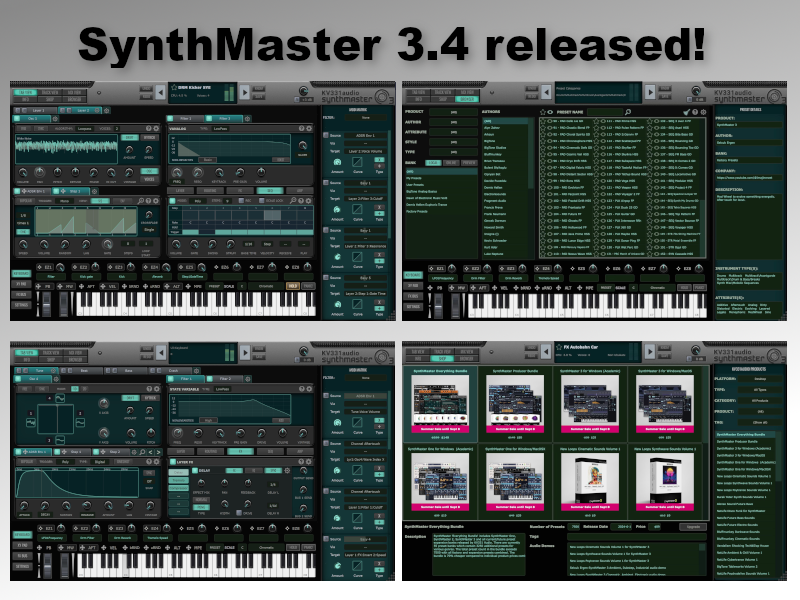The height and width of the screenshot is (600, 800).
Task: Enable Scale Lock checkbox in top-left sequencer
Action: click(x=261, y=201)
